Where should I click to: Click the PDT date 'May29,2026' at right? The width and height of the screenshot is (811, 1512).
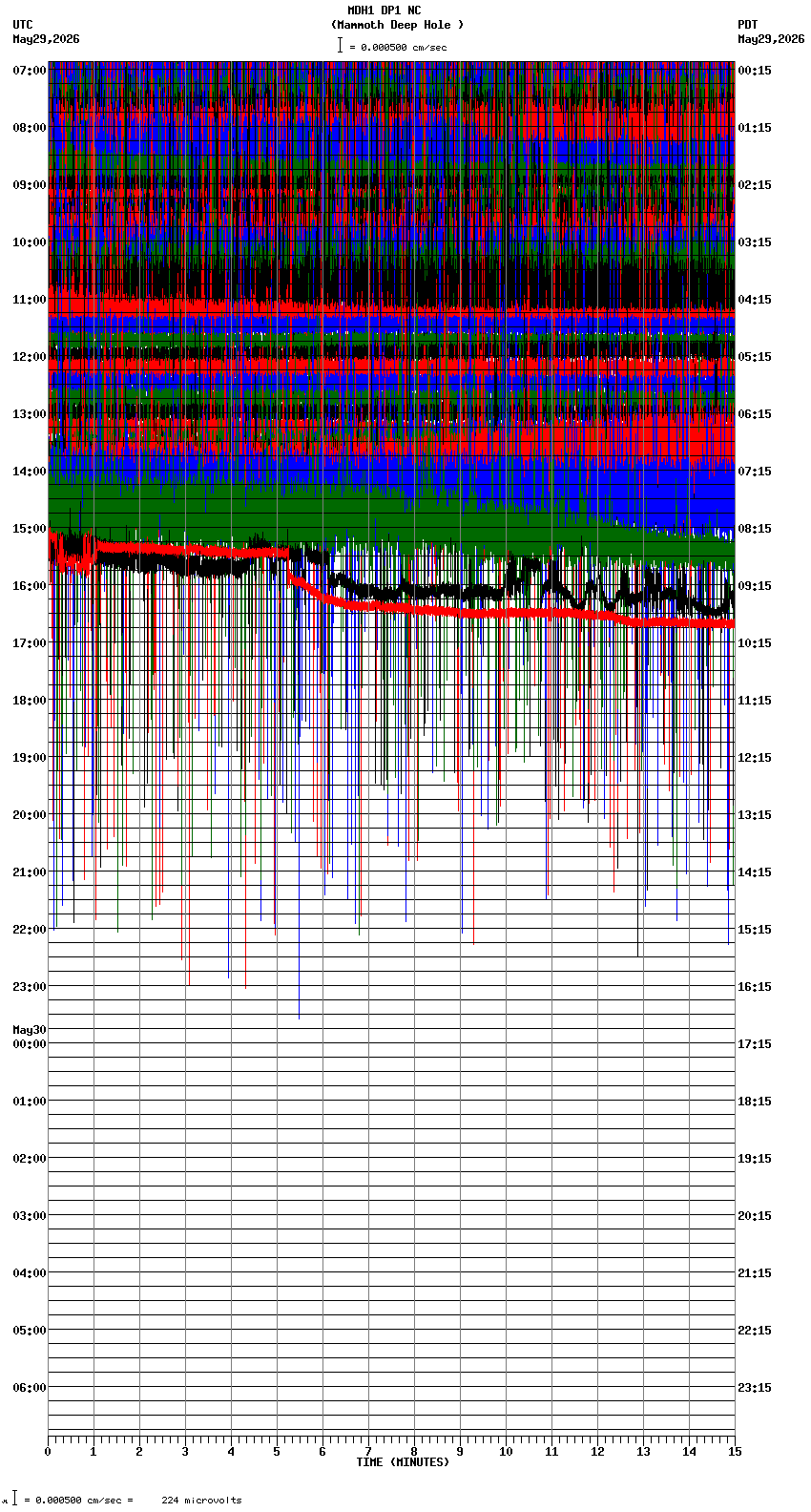click(x=771, y=39)
